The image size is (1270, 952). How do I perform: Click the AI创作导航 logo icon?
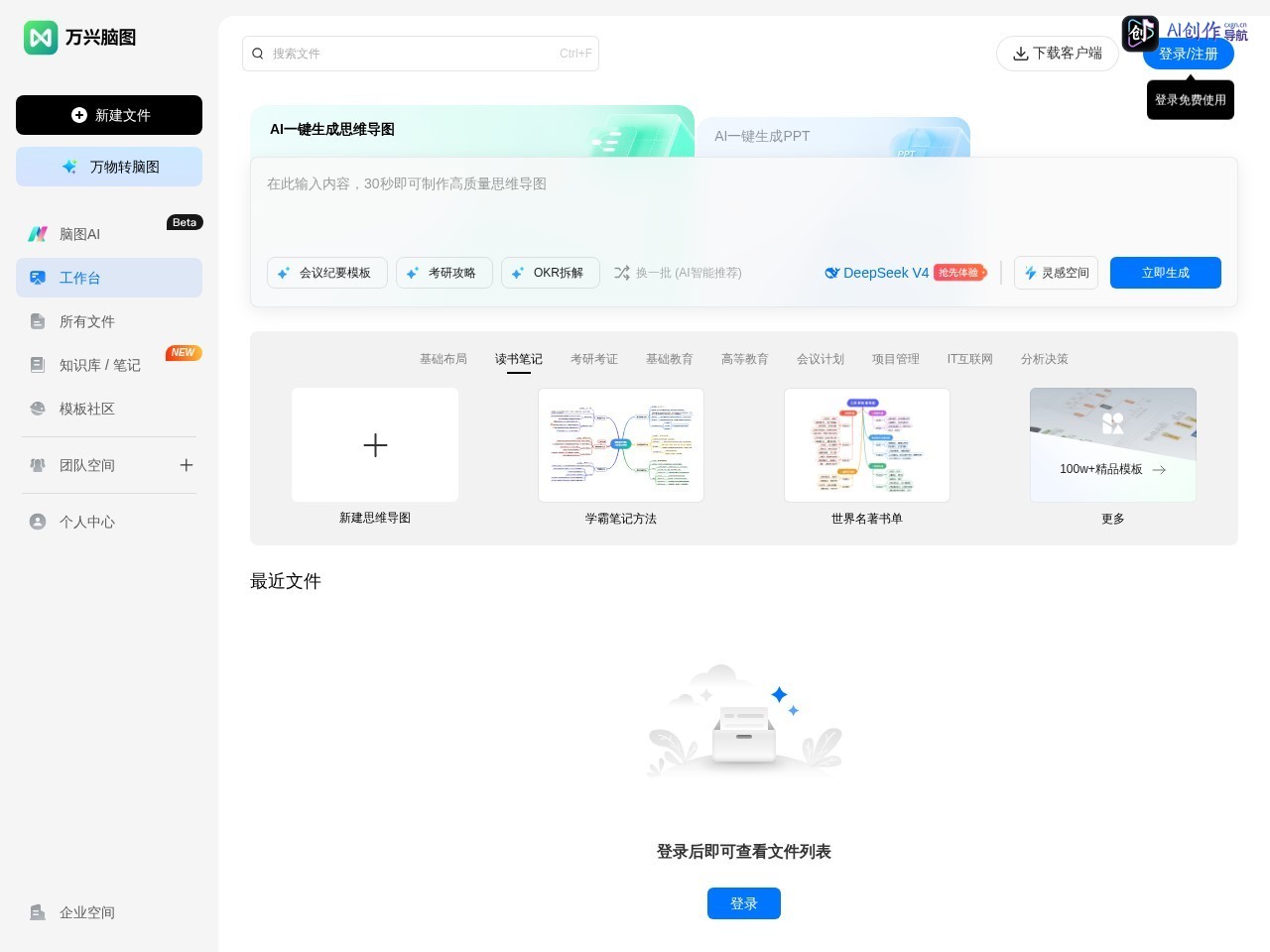click(x=1140, y=34)
